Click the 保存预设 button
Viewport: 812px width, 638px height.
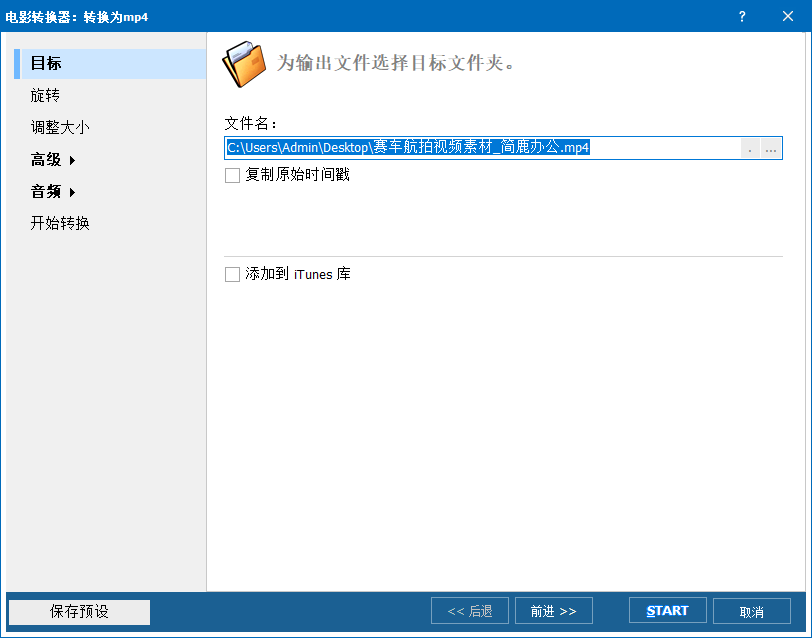(78, 610)
